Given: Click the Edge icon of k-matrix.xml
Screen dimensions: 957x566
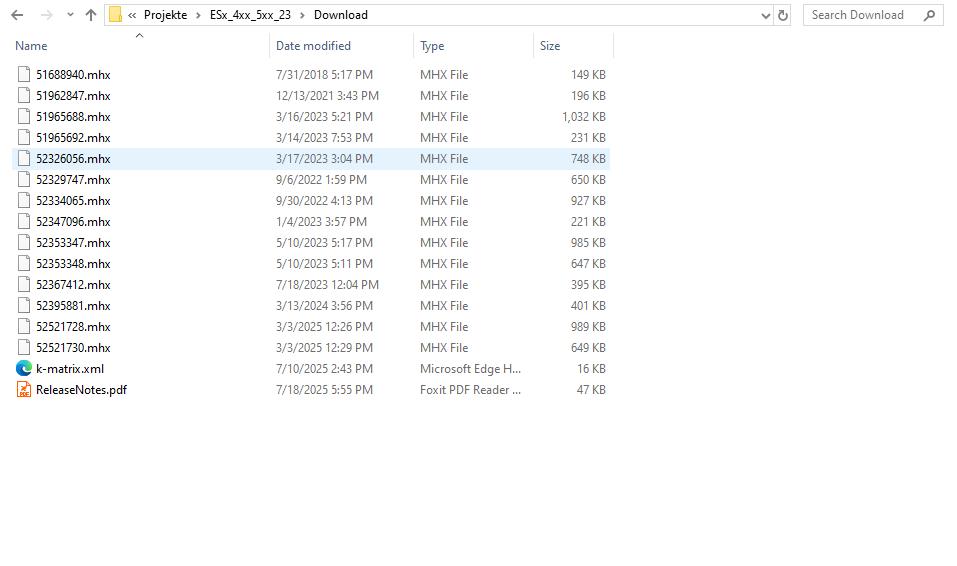Looking at the screenshot, I should 24,368.
